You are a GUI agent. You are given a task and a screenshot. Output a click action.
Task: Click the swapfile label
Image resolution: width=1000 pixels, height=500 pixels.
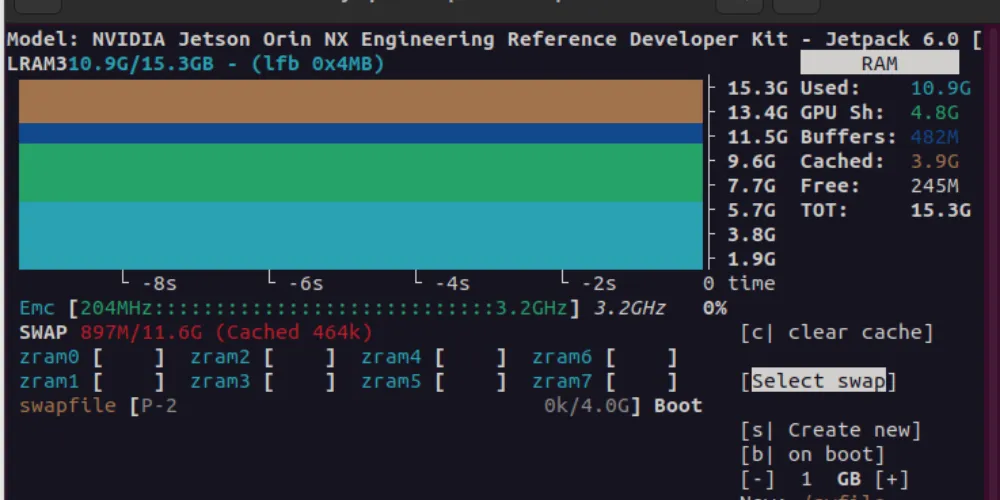tap(68, 406)
